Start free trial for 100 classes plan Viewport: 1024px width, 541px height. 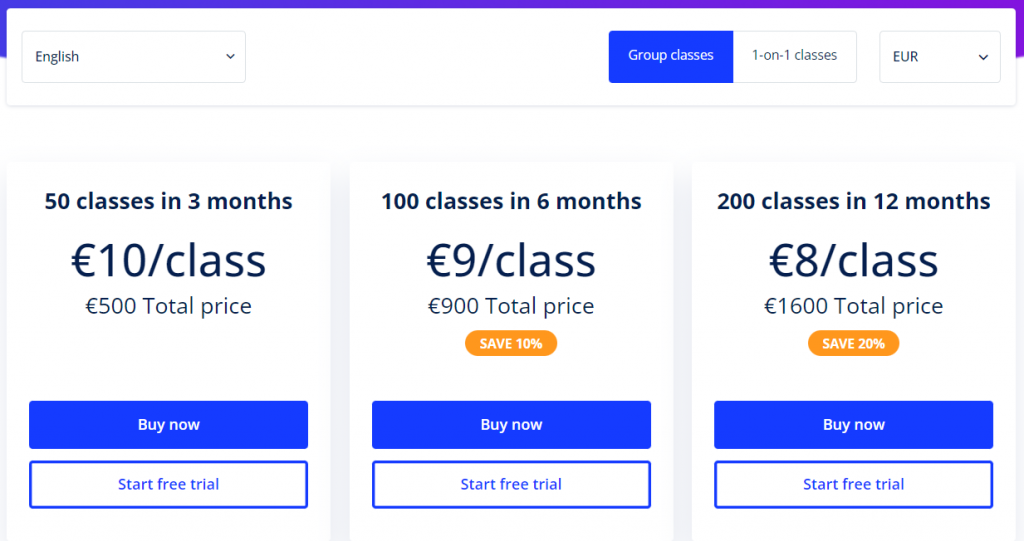511,484
